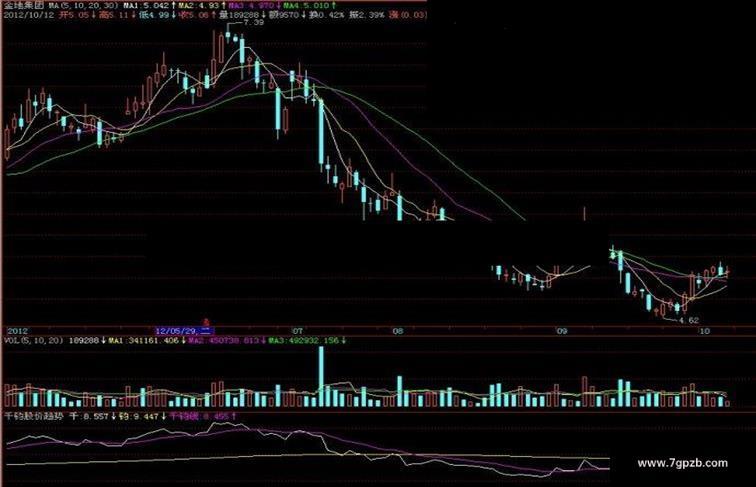Image resolution: width=756 pixels, height=487 pixels.
Task: Click the MA1: 5.042 value
Action: click(148, 5)
